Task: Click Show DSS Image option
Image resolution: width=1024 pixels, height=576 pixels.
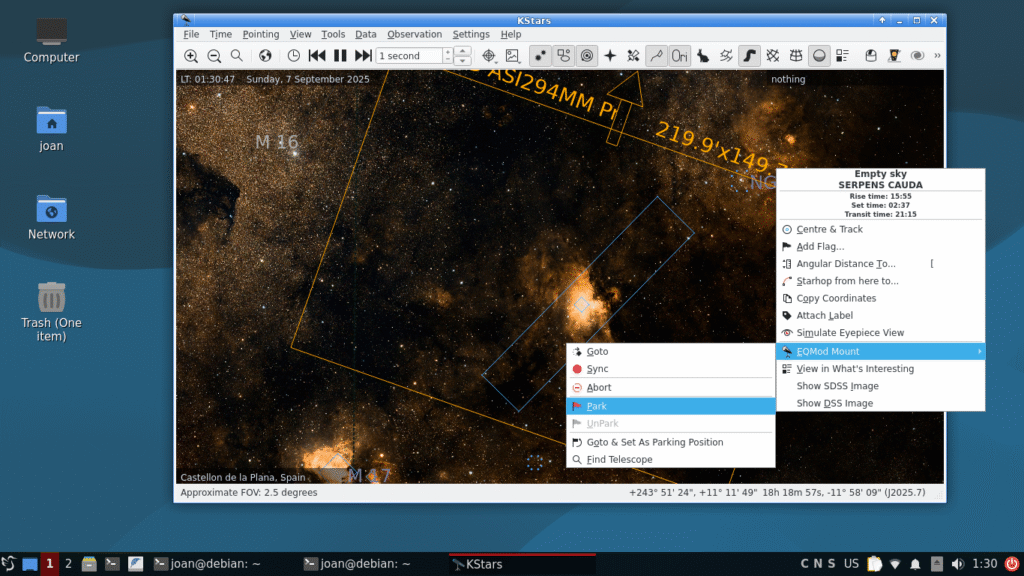Action: point(834,403)
